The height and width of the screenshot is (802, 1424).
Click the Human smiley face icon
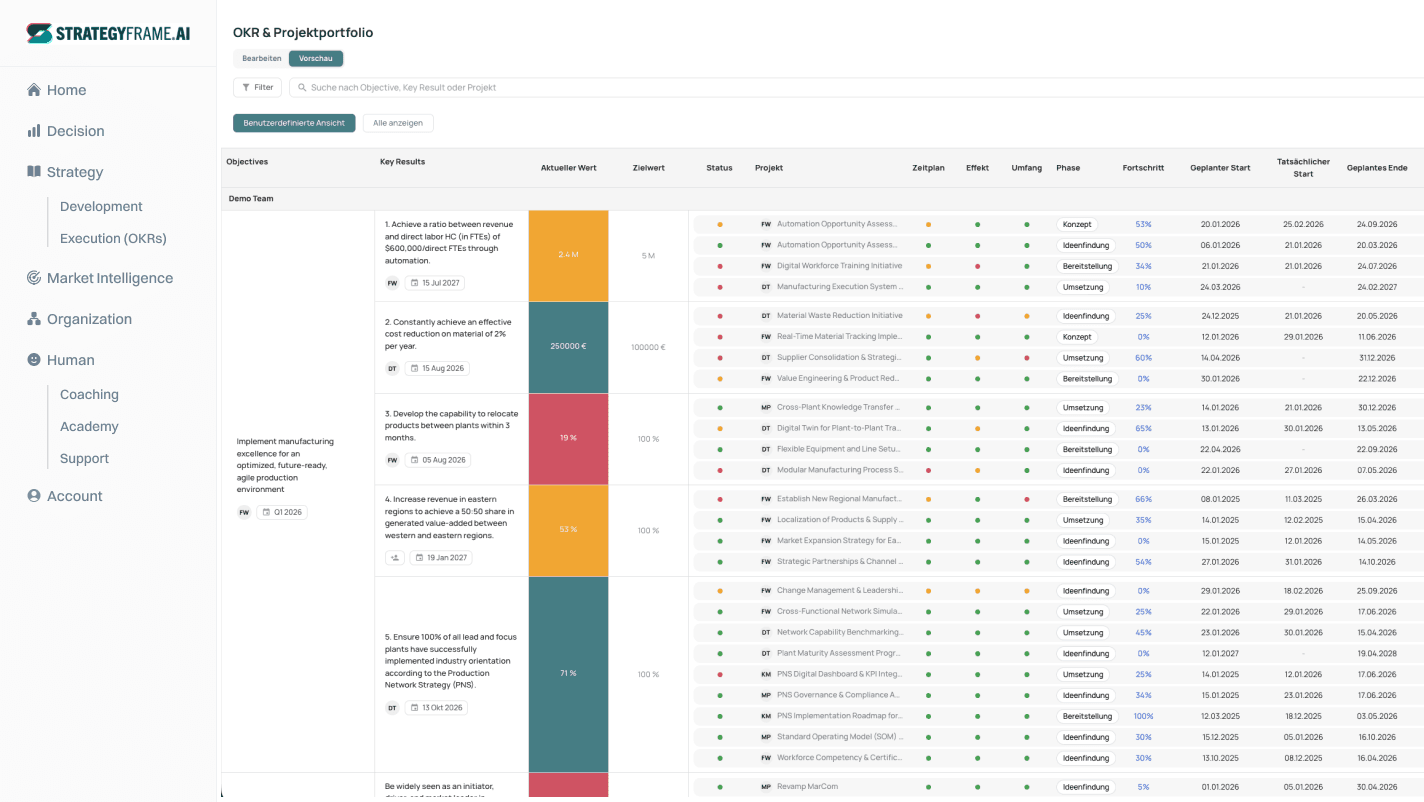click(x=34, y=360)
